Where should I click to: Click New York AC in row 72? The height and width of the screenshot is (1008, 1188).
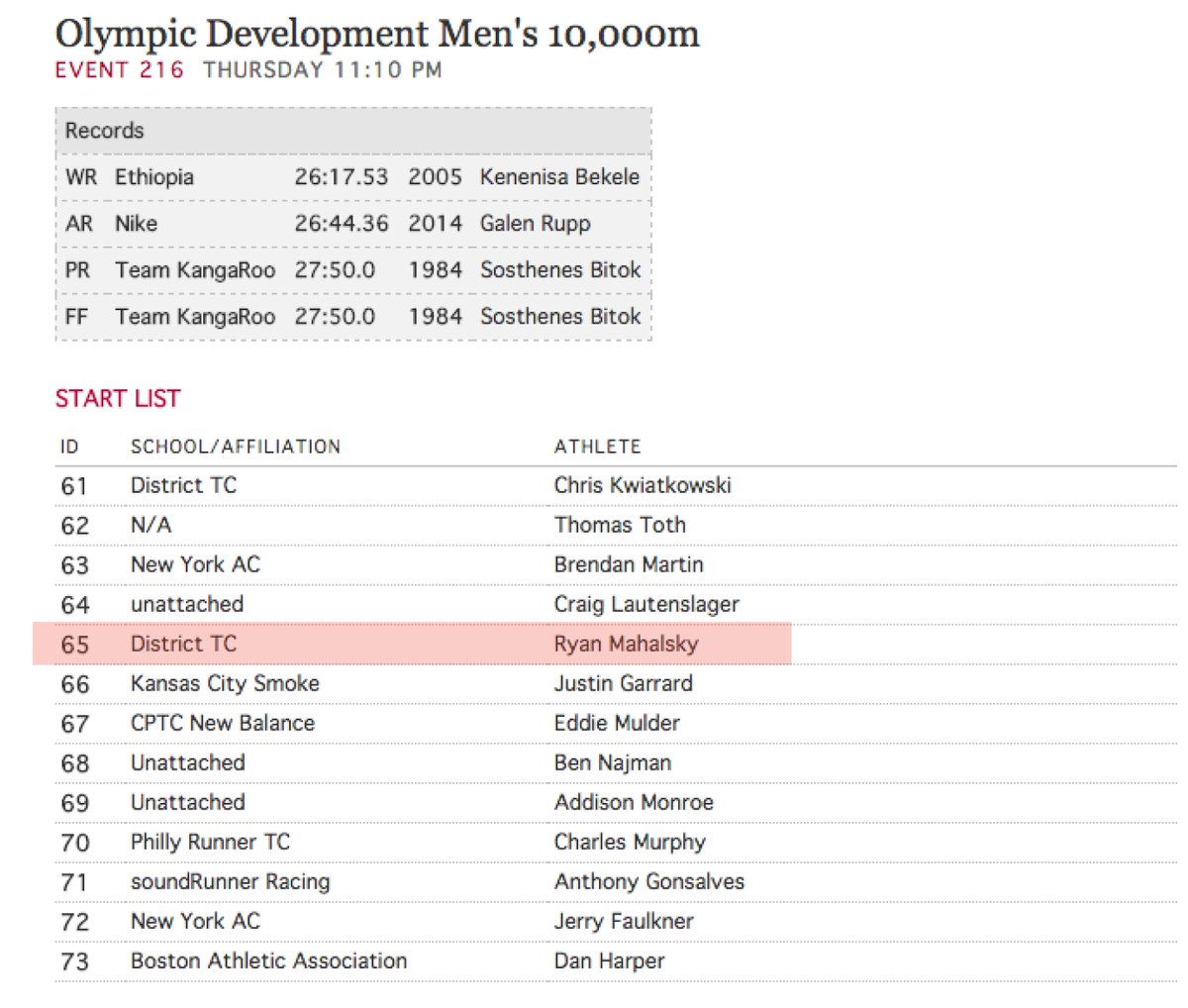195,921
